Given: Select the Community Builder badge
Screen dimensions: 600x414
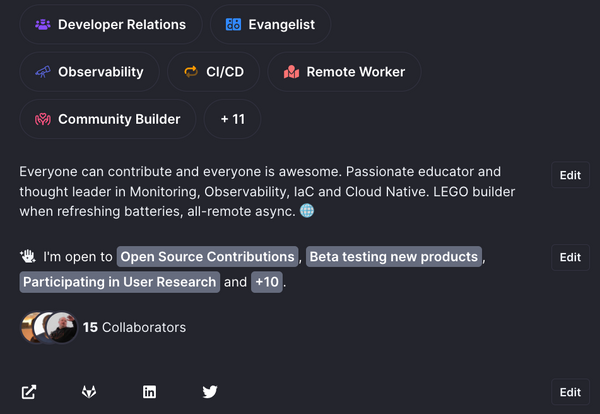Looking at the screenshot, I should pyautogui.click(x=108, y=119).
